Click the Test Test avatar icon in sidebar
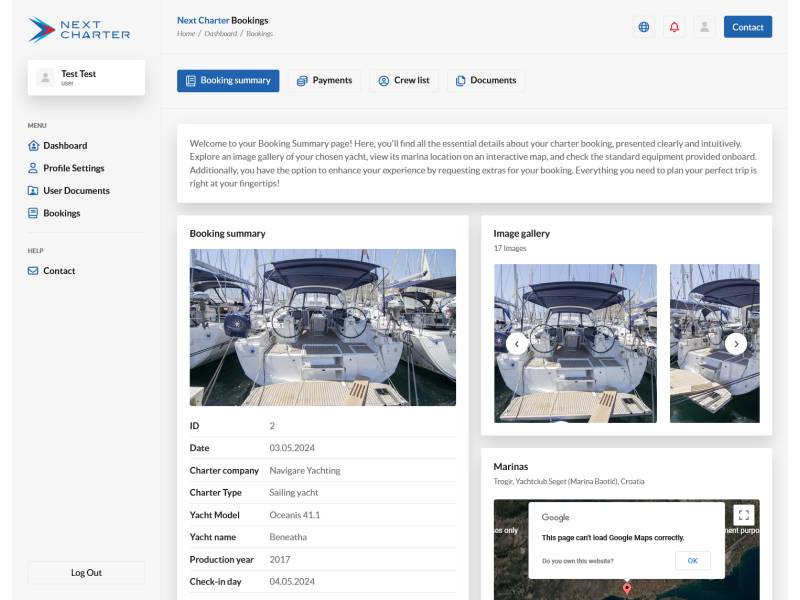 (x=45, y=78)
